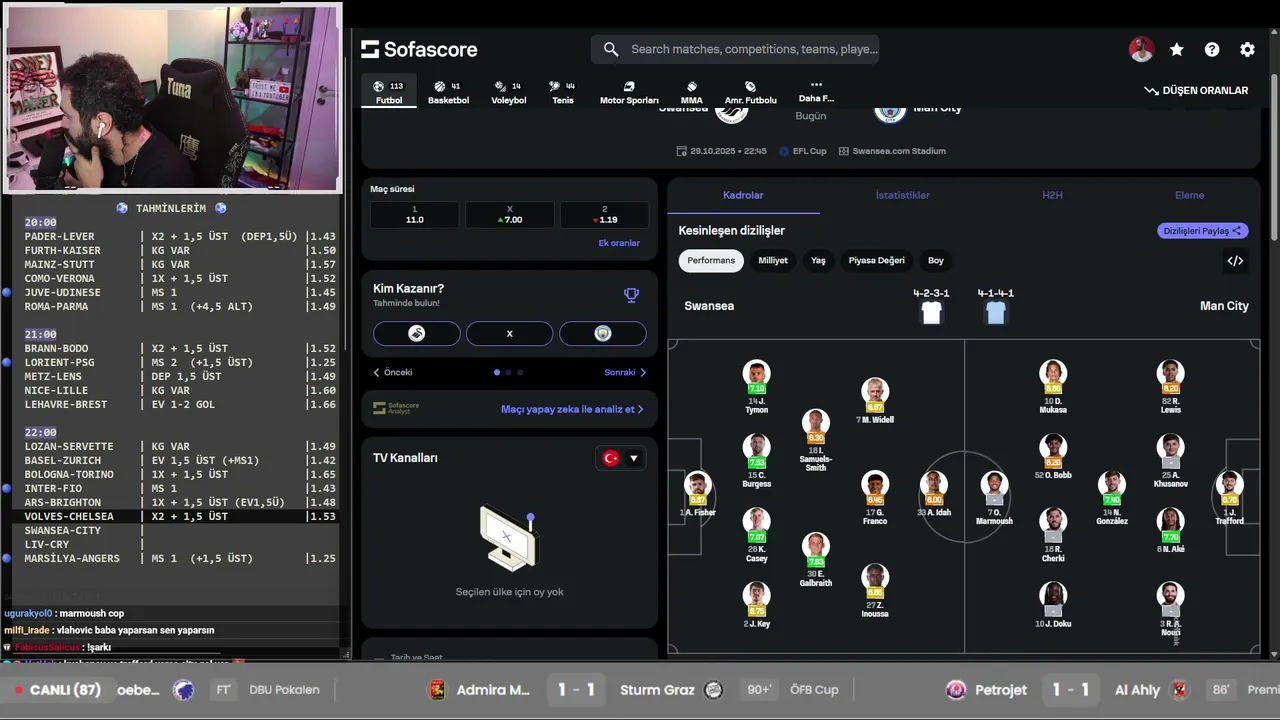The height and width of the screenshot is (720, 1280).
Task: Open player O. Marmoush avatar
Action: pyautogui.click(x=993, y=485)
